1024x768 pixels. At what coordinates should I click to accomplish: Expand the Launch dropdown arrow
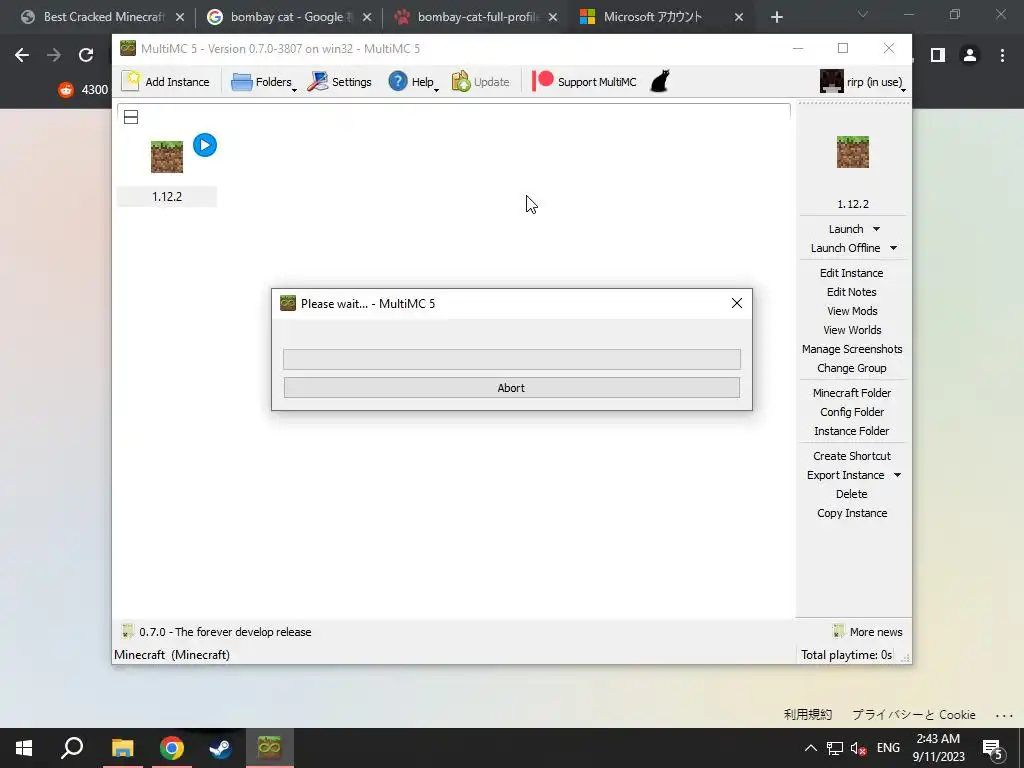876,229
